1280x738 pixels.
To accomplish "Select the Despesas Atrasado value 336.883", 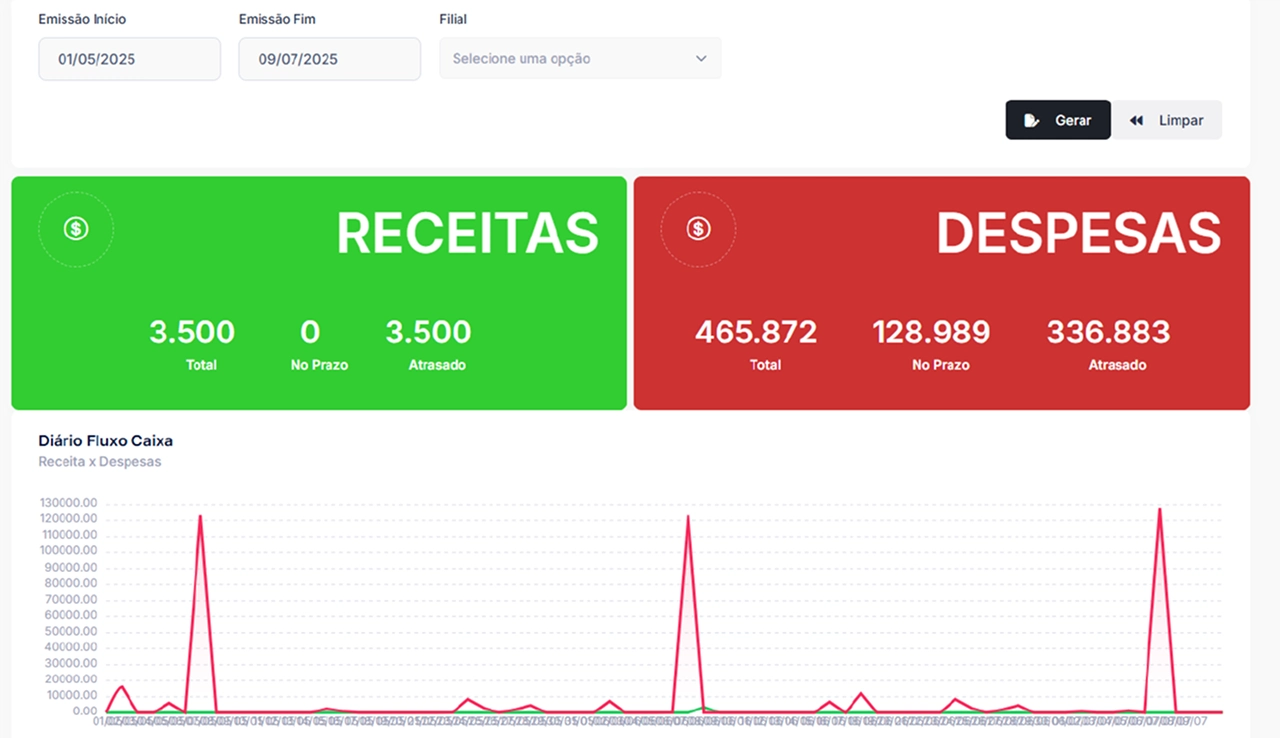I will point(1108,332).
